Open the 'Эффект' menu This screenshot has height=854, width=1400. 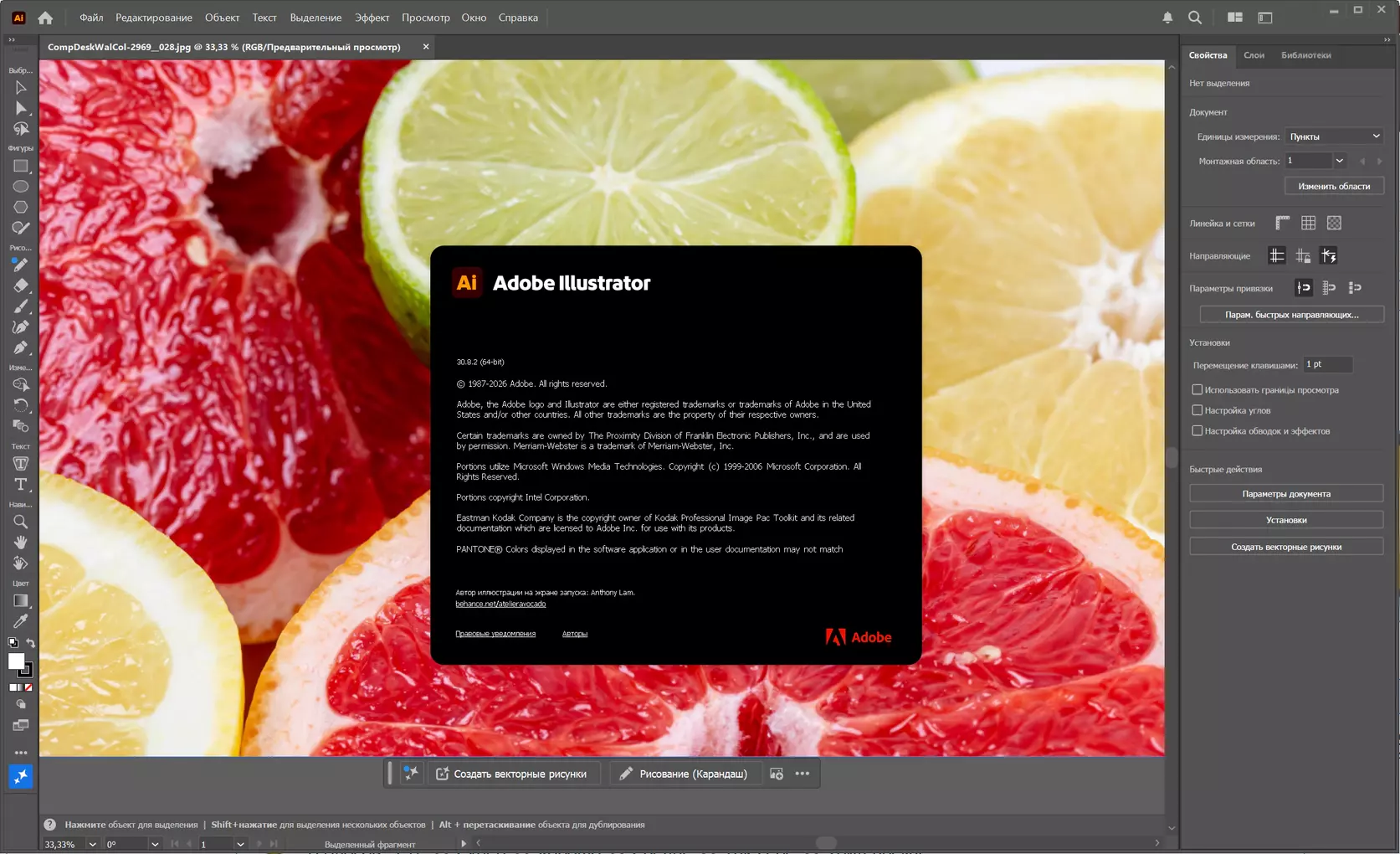click(372, 18)
